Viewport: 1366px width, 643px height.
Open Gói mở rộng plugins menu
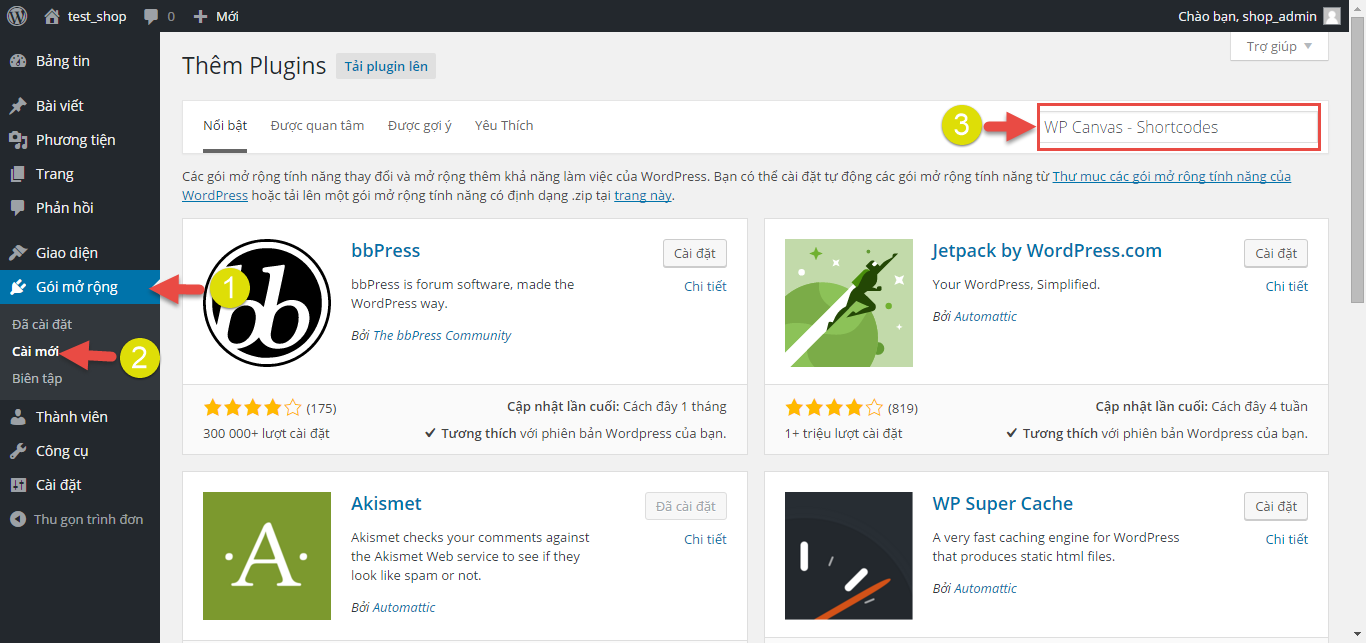pos(80,287)
